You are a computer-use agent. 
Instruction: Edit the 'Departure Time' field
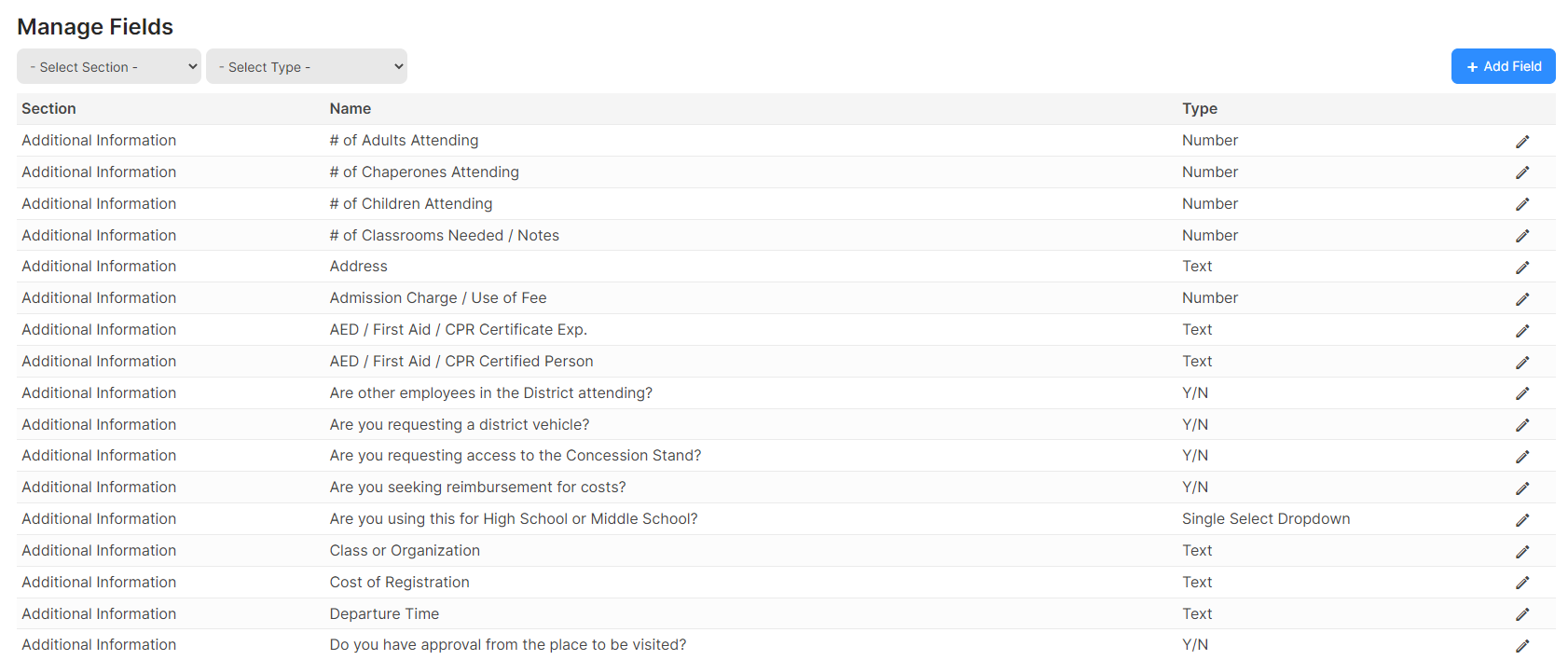click(x=1522, y=614)
